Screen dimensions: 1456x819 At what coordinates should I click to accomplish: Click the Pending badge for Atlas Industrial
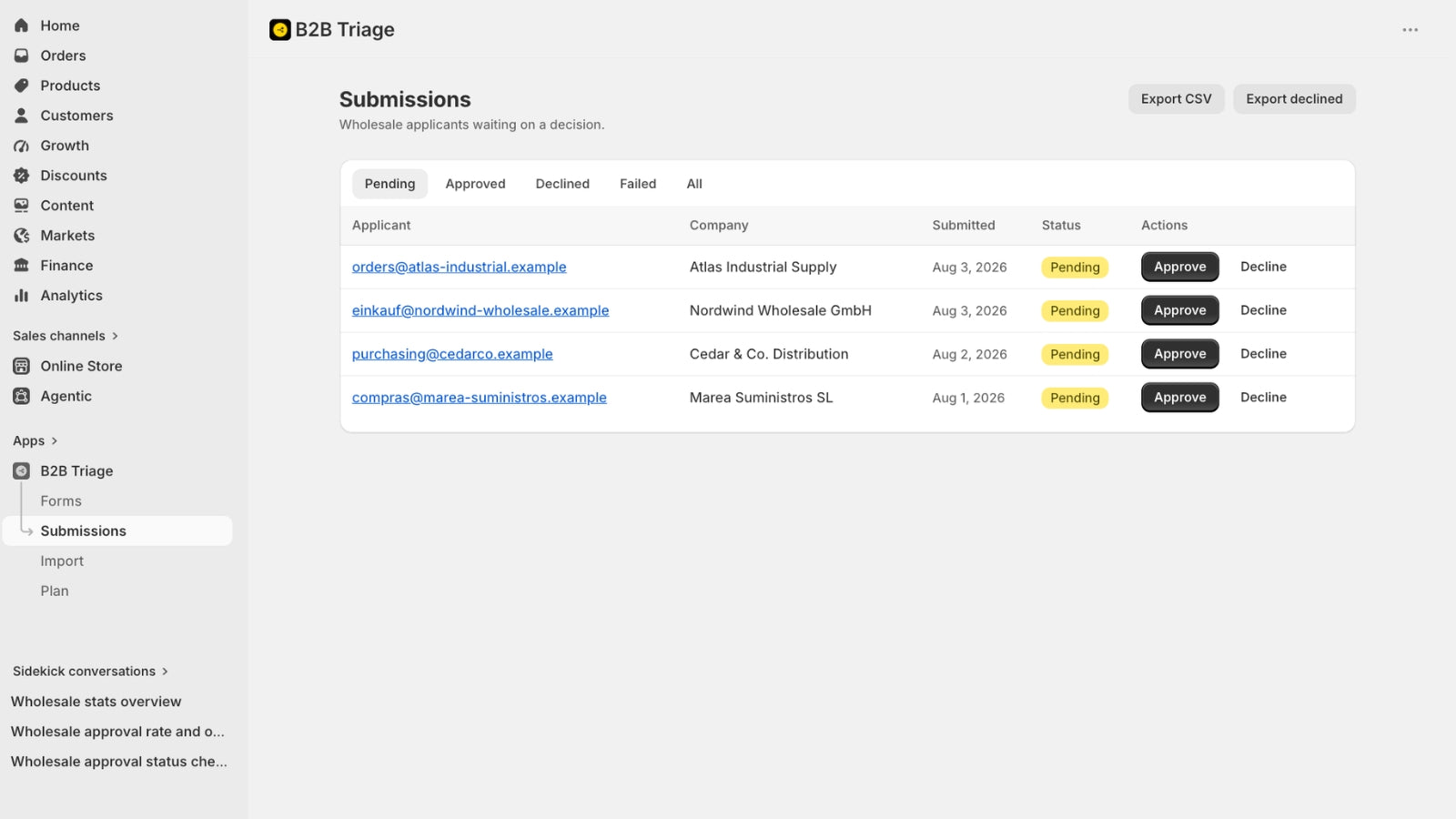1075,268
